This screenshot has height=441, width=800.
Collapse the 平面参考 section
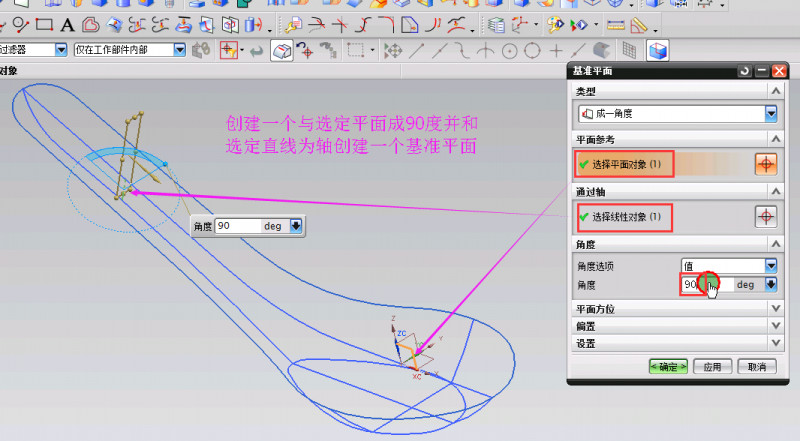click(776, 139)
